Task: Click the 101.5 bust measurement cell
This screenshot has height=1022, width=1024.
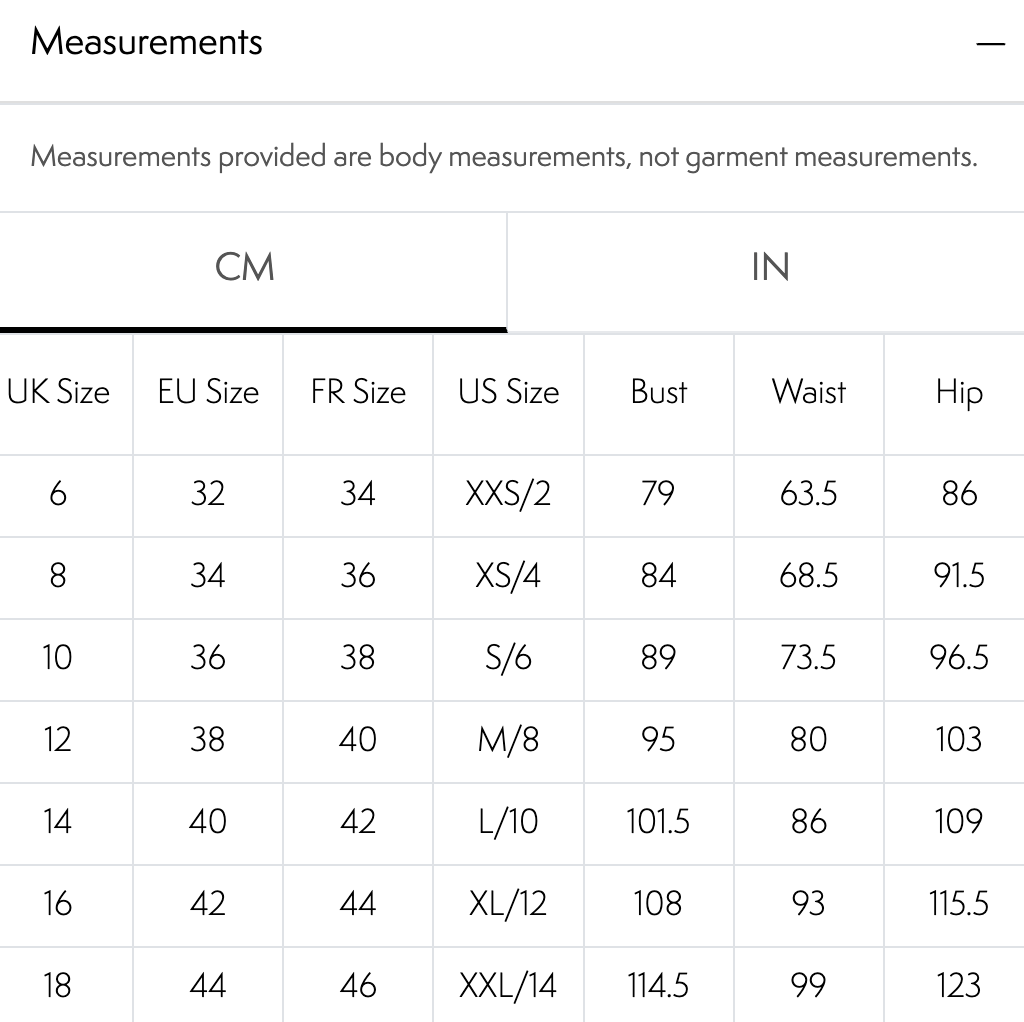Action: pos(658,822)
